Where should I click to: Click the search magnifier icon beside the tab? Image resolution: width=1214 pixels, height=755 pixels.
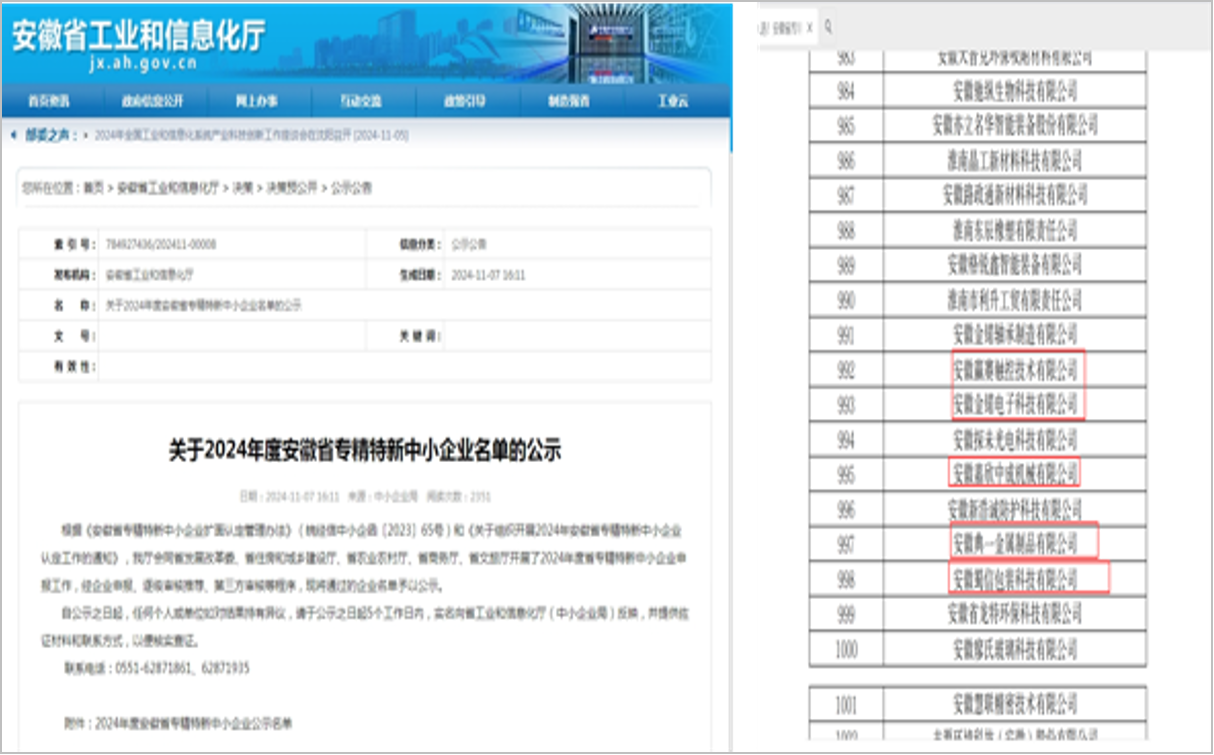(x=829, y=27)
